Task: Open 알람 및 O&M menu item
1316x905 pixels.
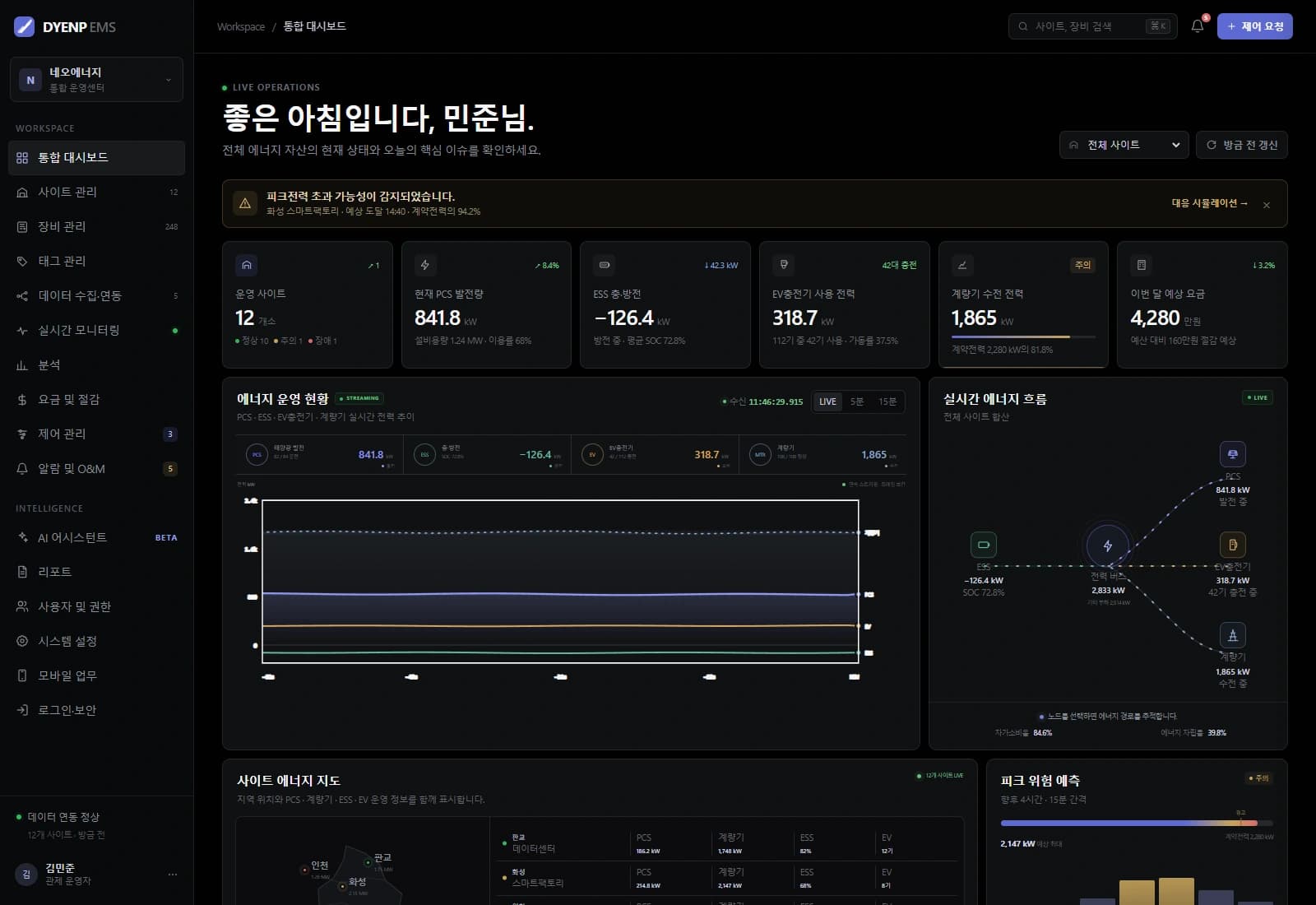Action: 96,468
